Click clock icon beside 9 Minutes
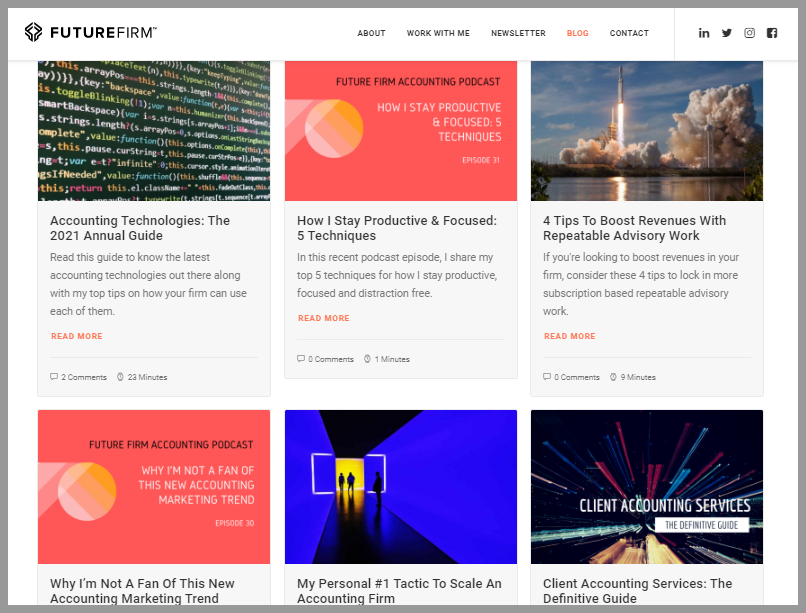 click(x=613, y=377)
